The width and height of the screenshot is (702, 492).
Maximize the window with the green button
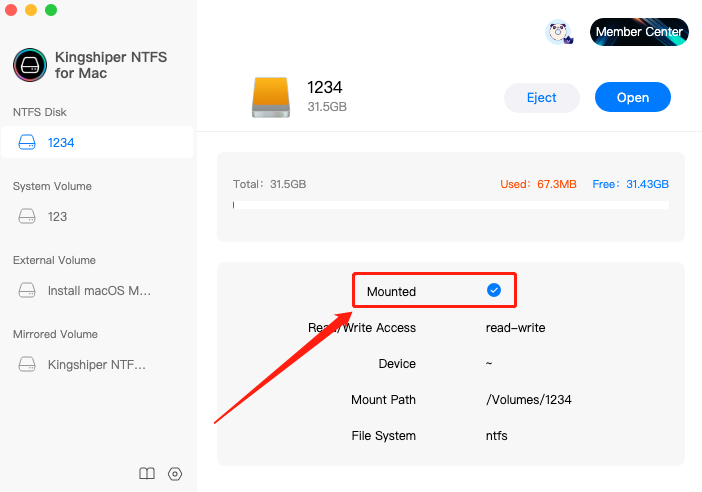[51, 10]
